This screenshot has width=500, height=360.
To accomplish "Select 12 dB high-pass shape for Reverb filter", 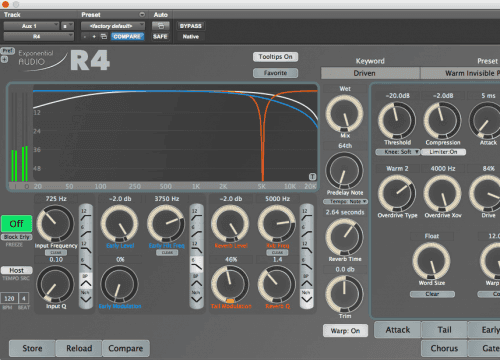I will coord(306,214).
